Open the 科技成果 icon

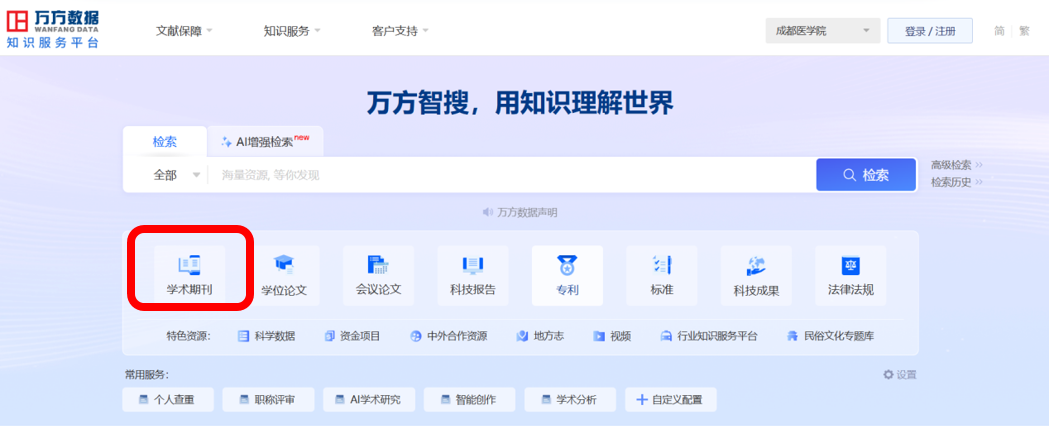[756, 266]
